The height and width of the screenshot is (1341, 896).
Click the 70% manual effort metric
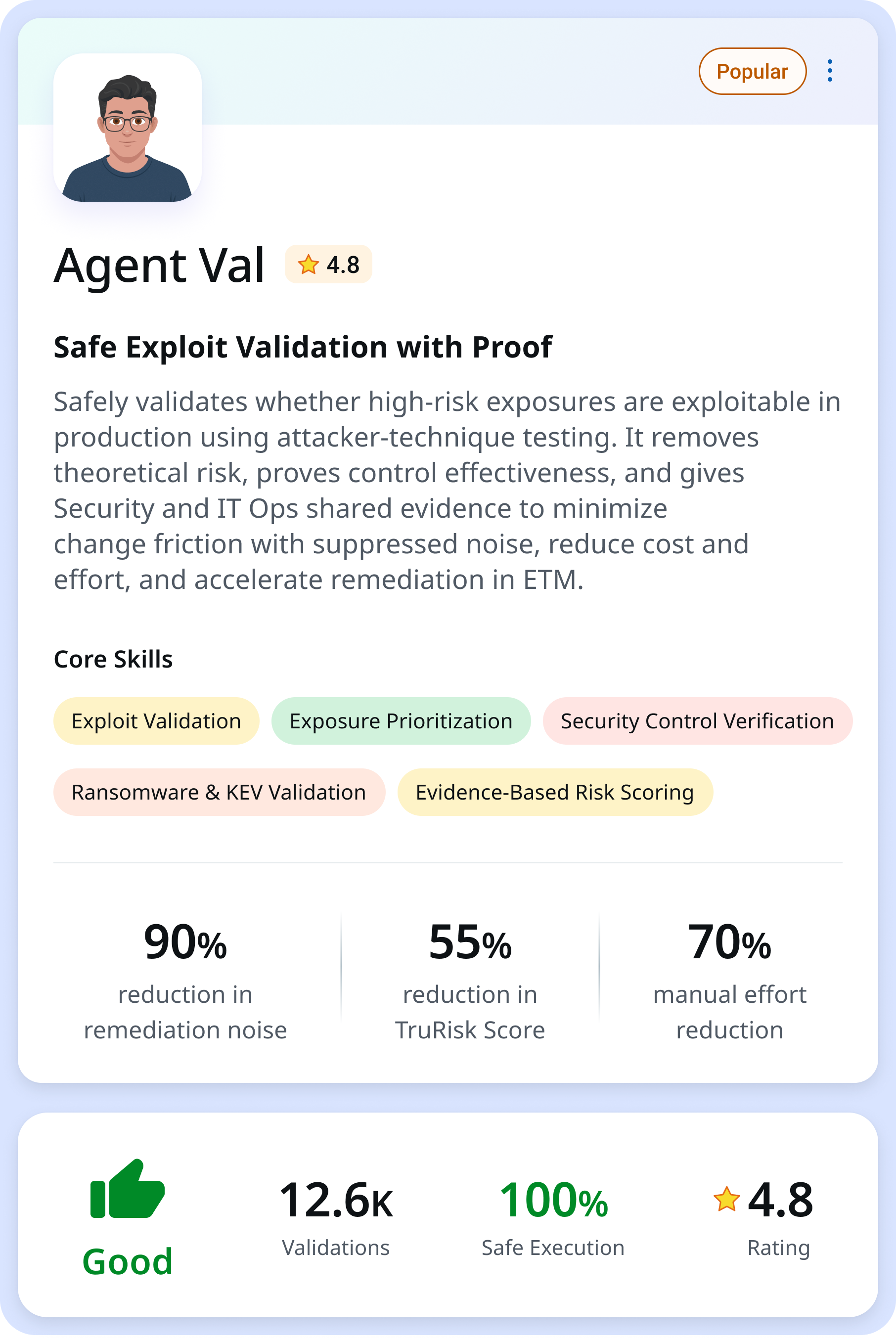(x=729, y=980)
